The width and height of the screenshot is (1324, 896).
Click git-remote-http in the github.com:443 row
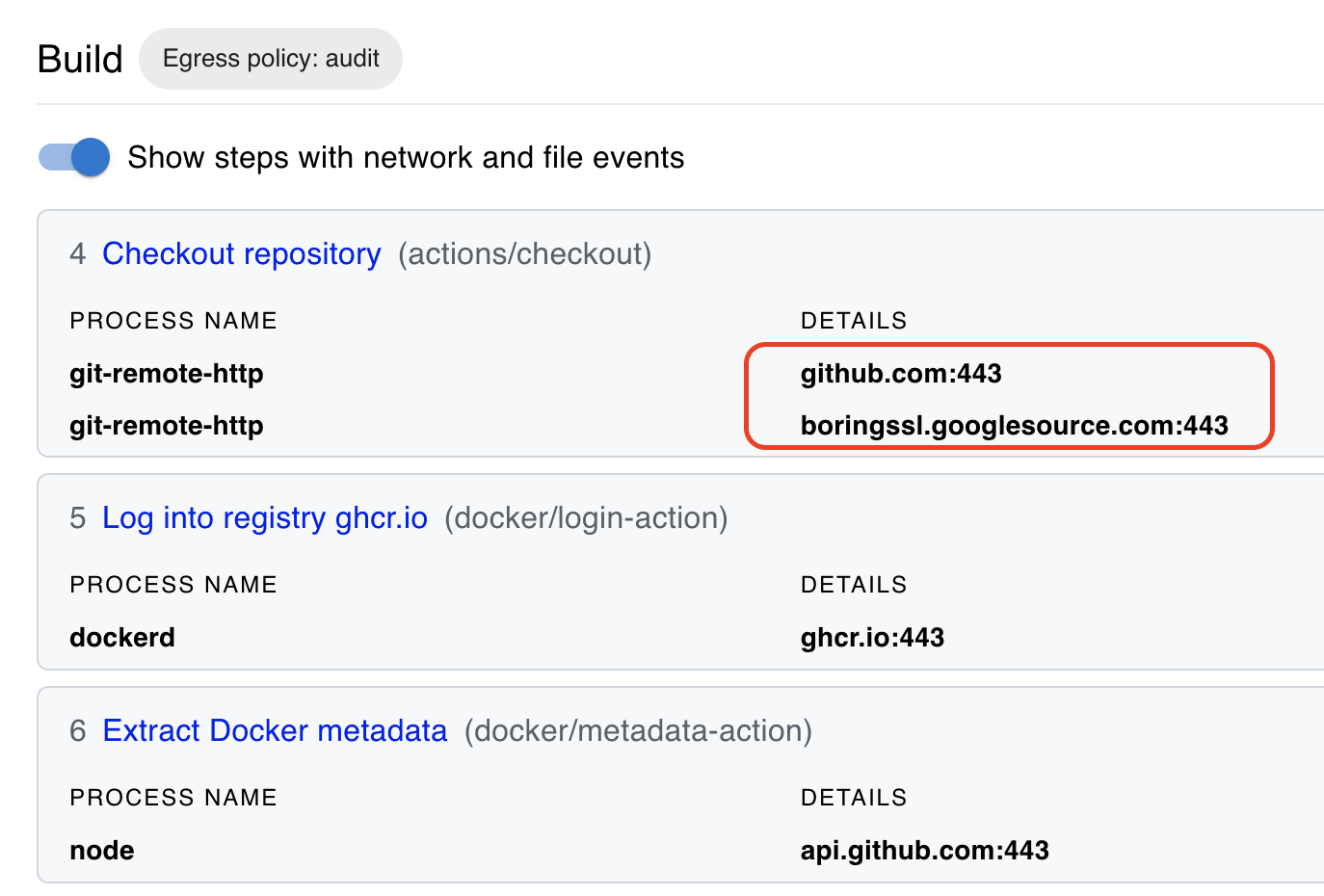pyautogui.click(x=167, y=374)
